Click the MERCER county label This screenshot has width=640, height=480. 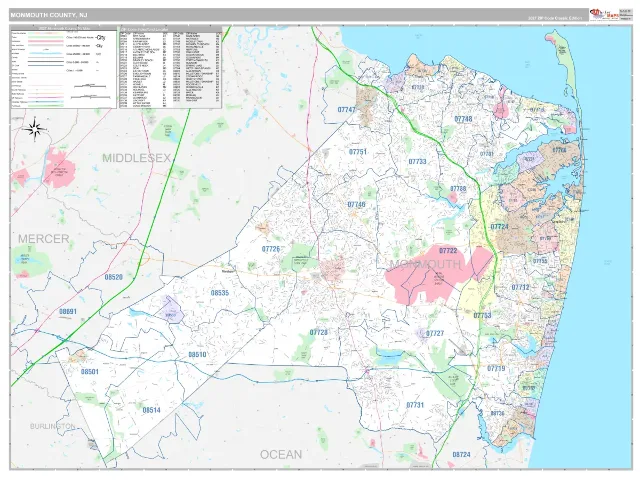[43, 239]
